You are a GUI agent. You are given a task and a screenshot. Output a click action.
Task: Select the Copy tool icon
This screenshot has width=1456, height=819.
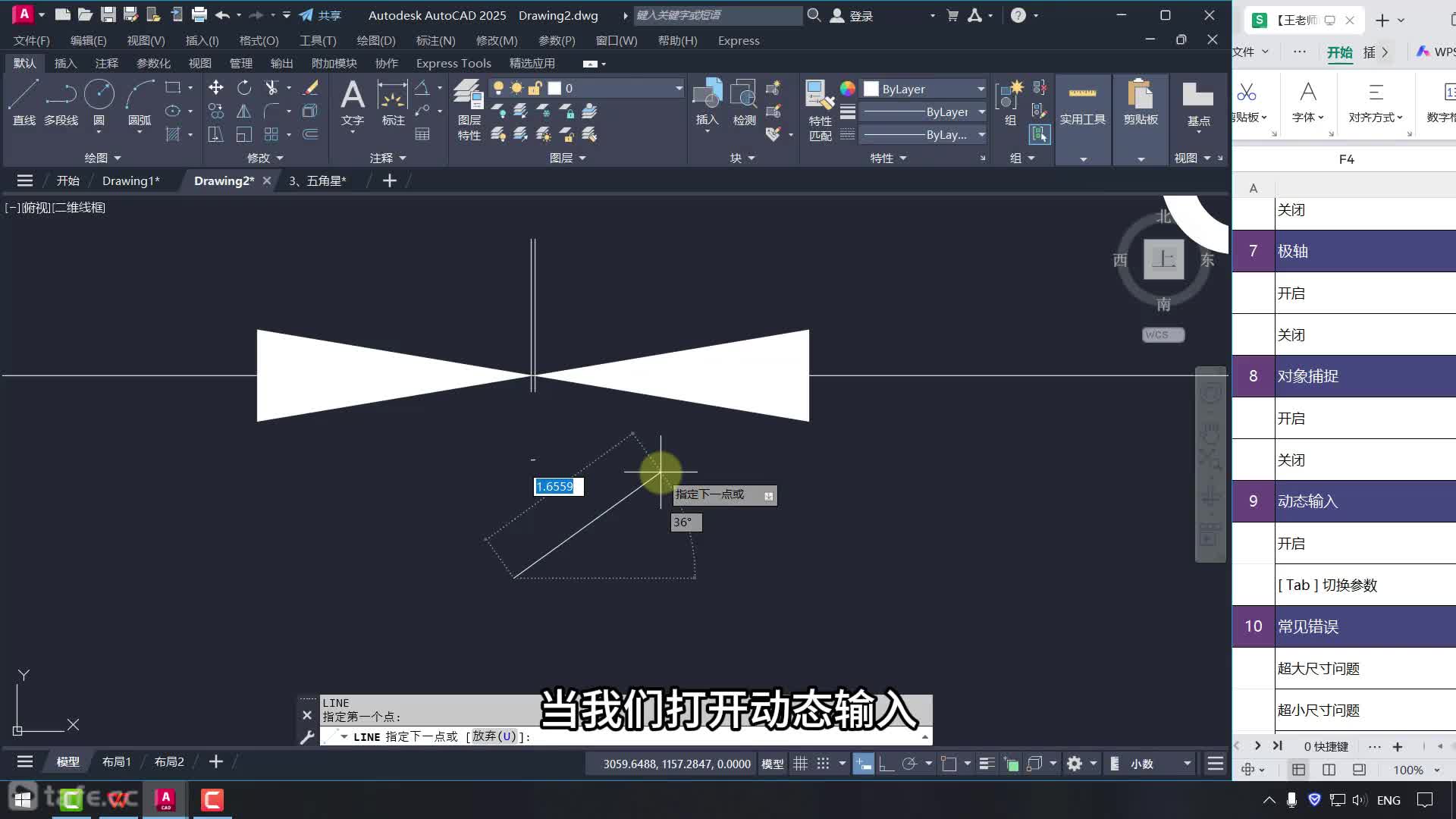[x=216, y=111]
